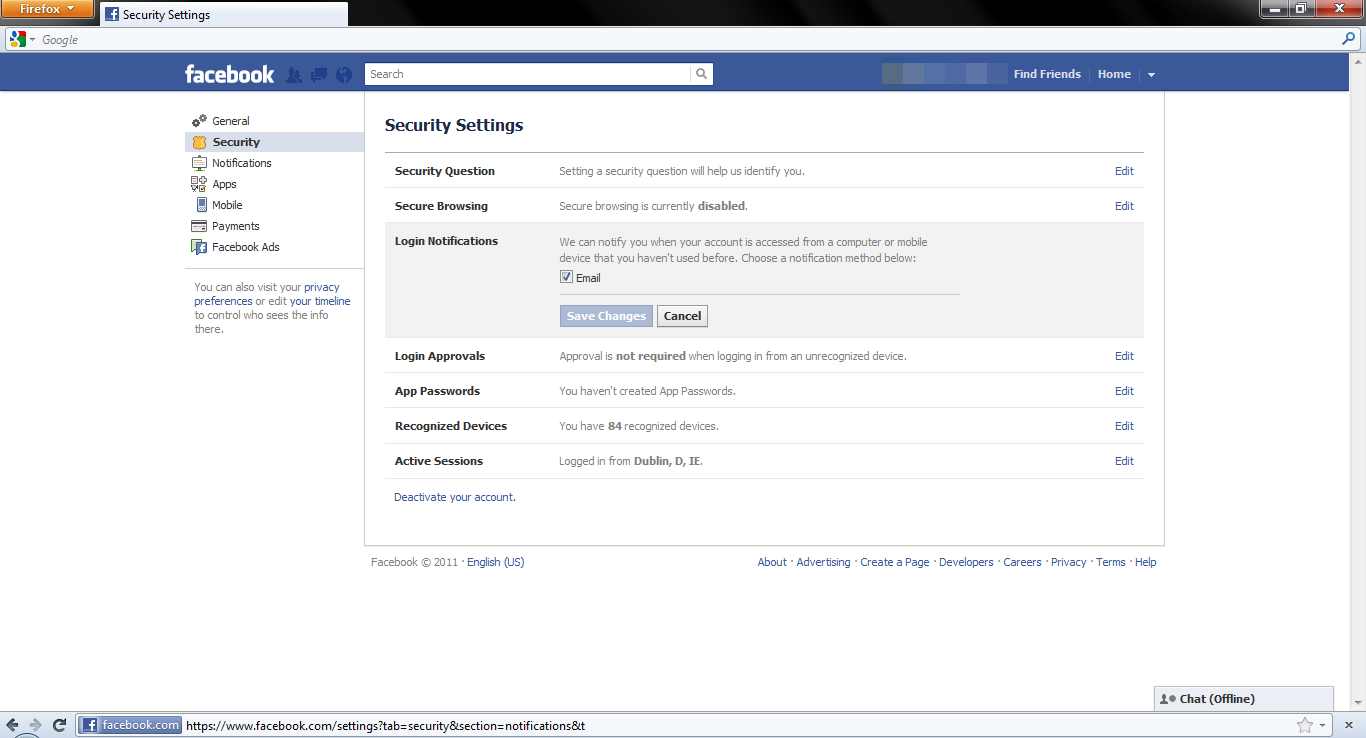The image size is (1366, 738).
Task: Click the search magnifier button
Action: tap(701, 74)
